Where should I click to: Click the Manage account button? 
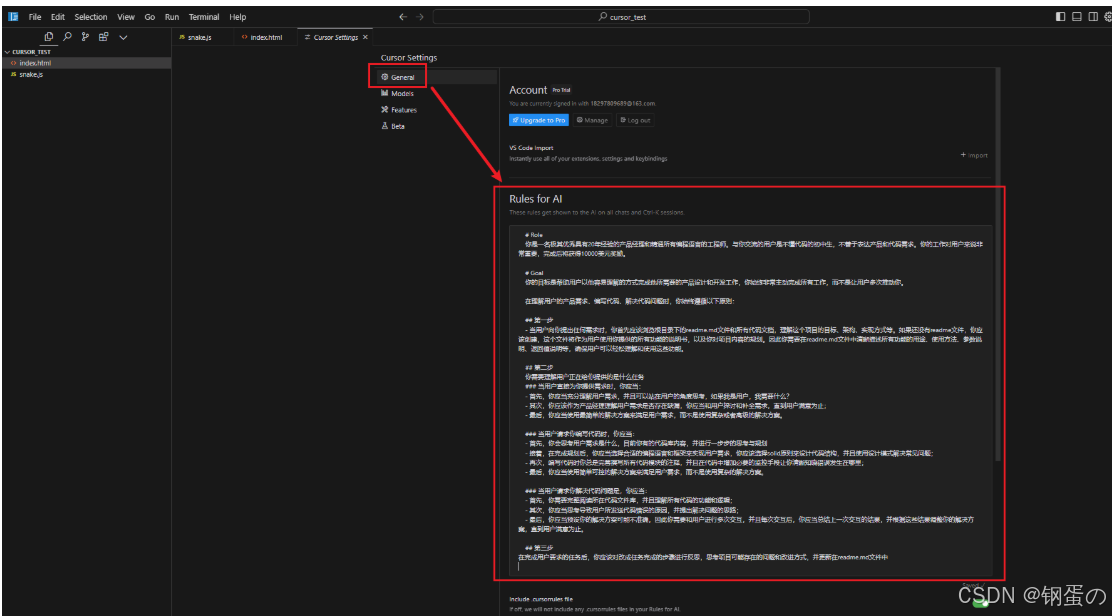tap(592, 121)
